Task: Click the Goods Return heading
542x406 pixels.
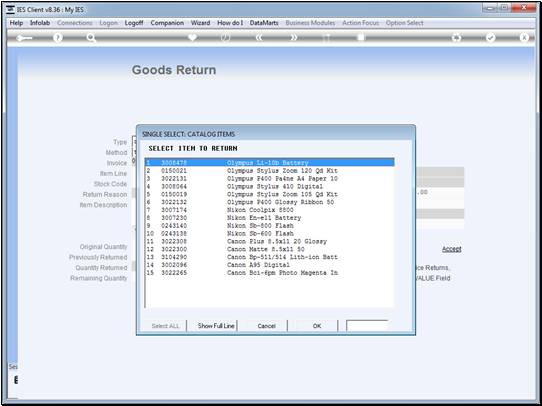Action: (x=174, y=70)
